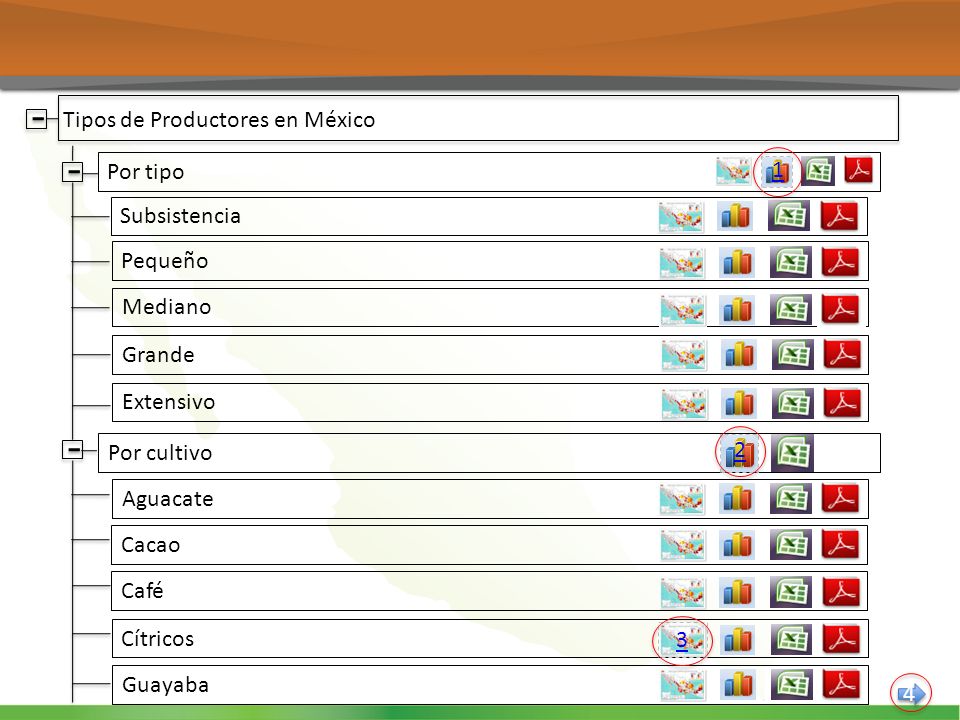View the map for Subsistencia
This screenshot has height=720, width=960.
[681, 217]
